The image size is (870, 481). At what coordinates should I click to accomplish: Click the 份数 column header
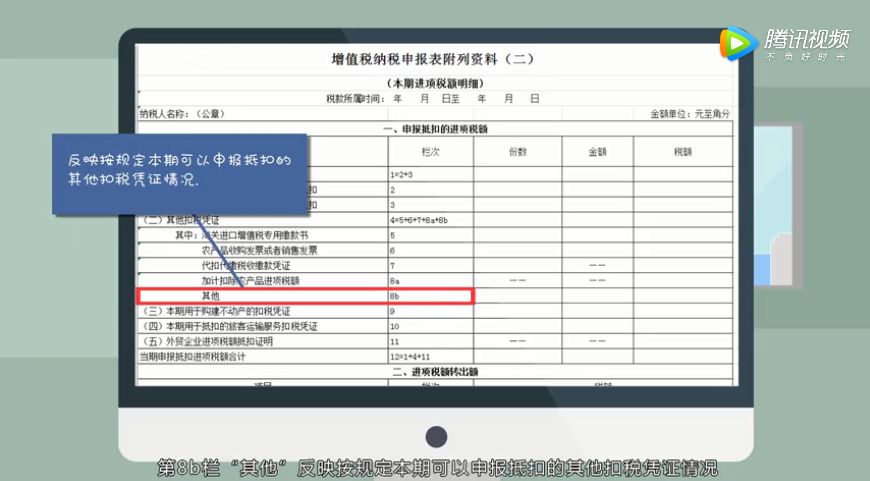(x=518, y=151)
